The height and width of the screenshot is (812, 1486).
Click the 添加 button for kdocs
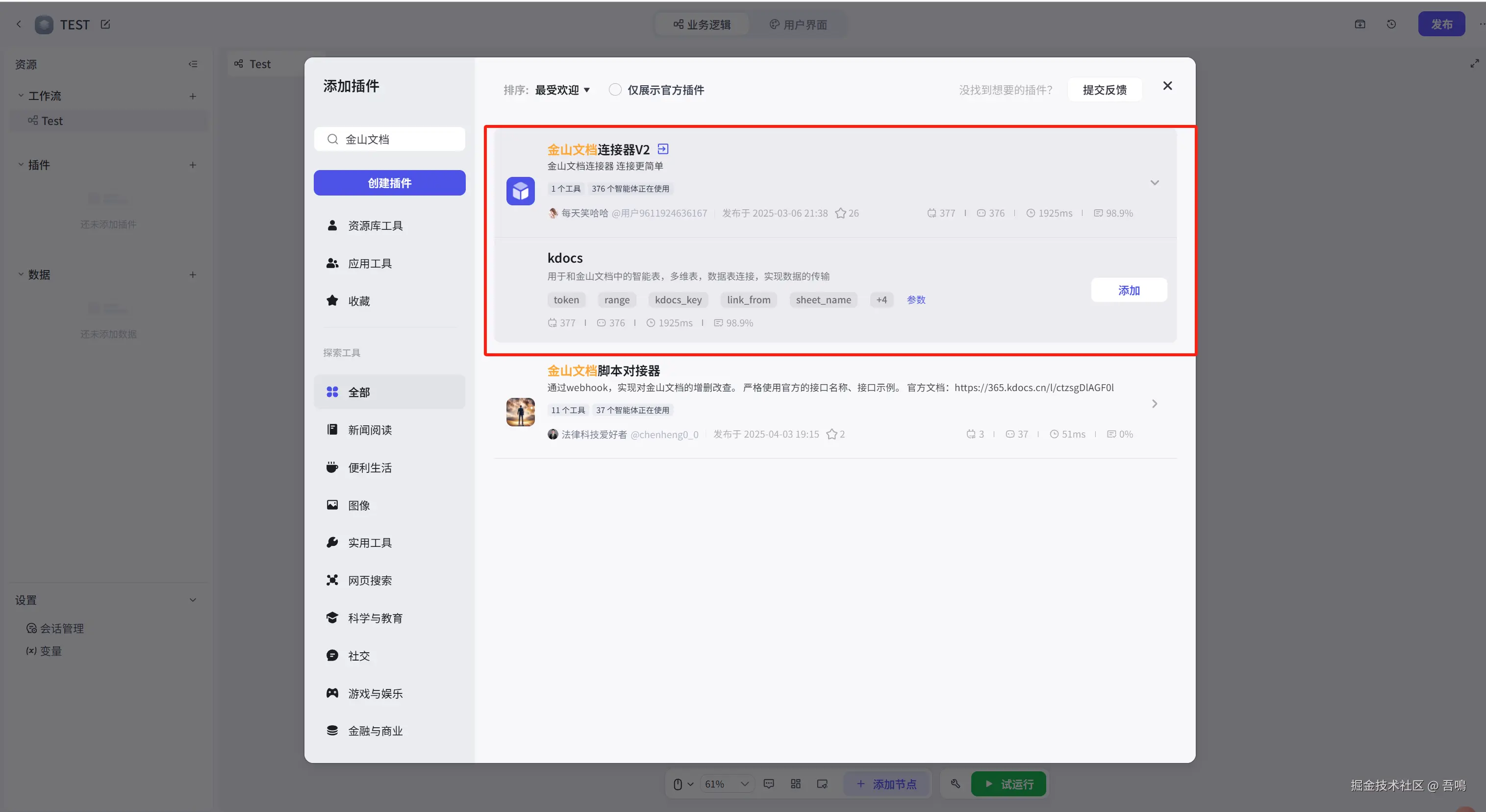[1128, 290]
